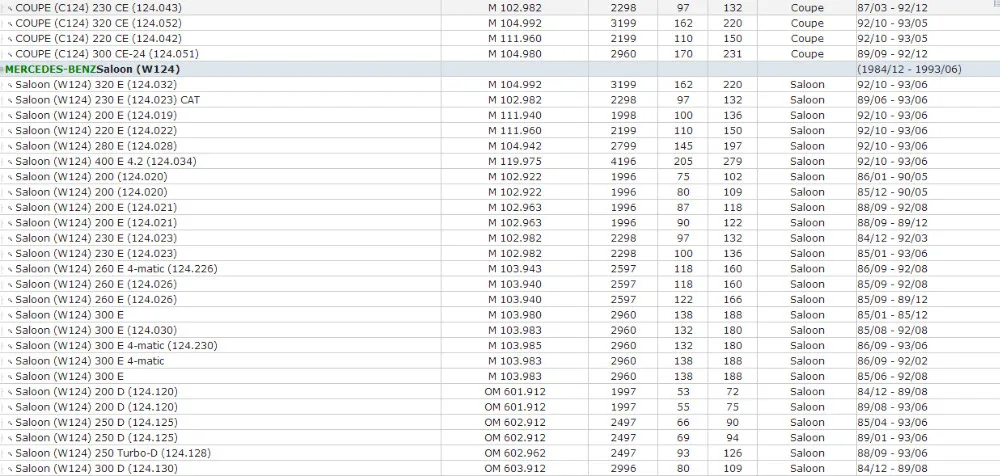Screen dimensions: 1000x476
Task: Click displacement value 2996
Action: pyautogui.click(x=623, y=468)
